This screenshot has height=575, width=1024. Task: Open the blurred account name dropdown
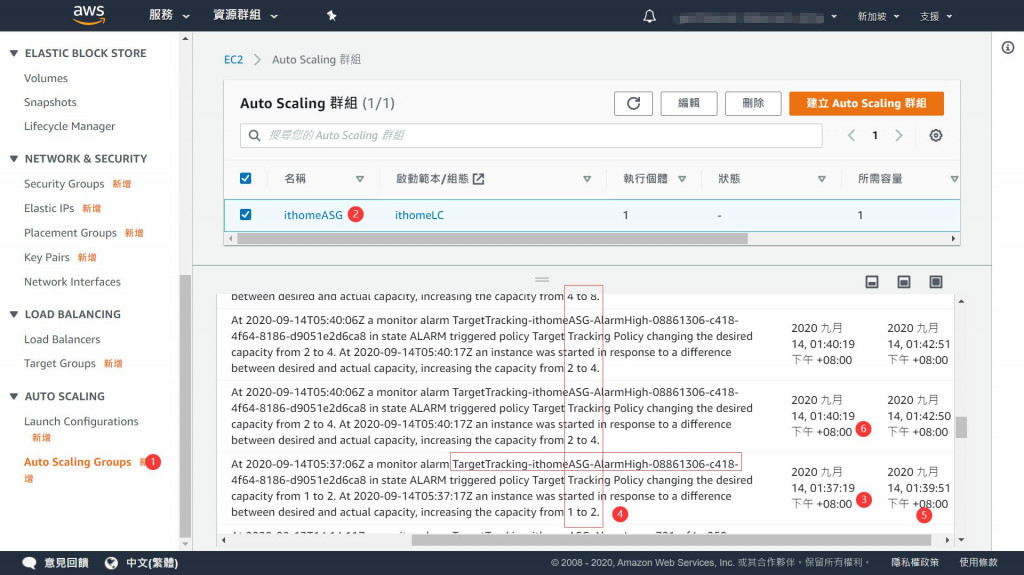click(x=758, y=17)
